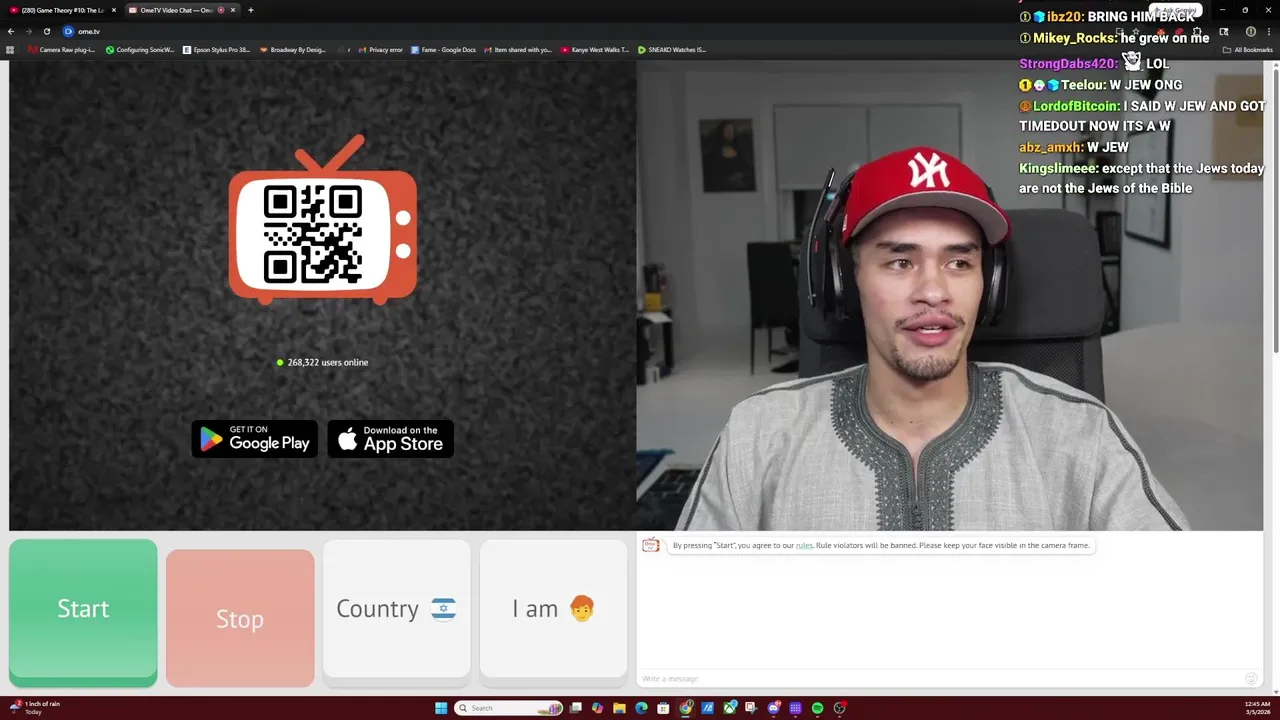Image resolution: width=1280 pixels, height=720 pixels.
Task: Launch Copilot from the taskbar
Action: coord(597,708)
